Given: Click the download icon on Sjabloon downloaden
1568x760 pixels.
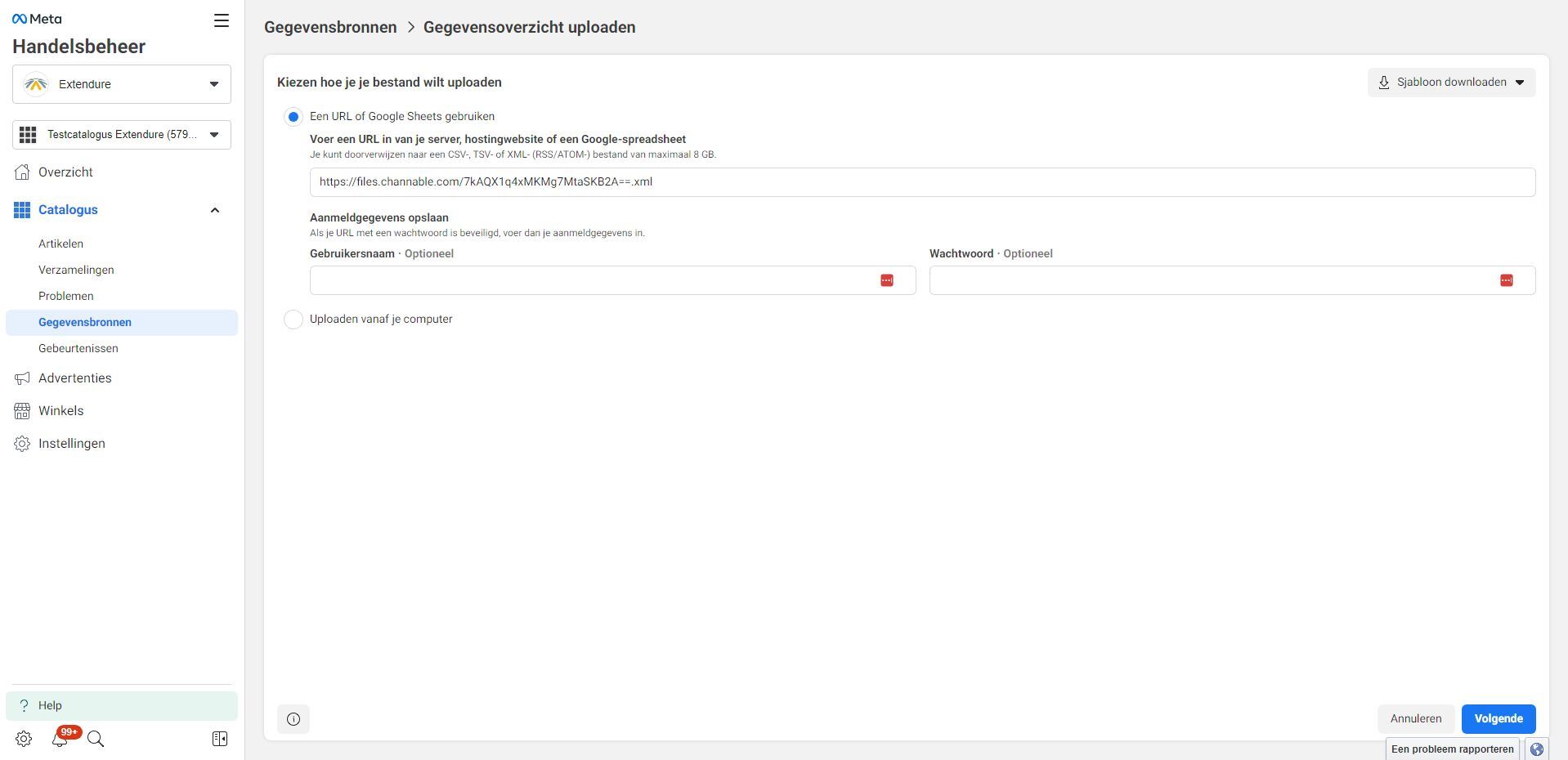Looking at the screenshot, I should pos(1384,83).
